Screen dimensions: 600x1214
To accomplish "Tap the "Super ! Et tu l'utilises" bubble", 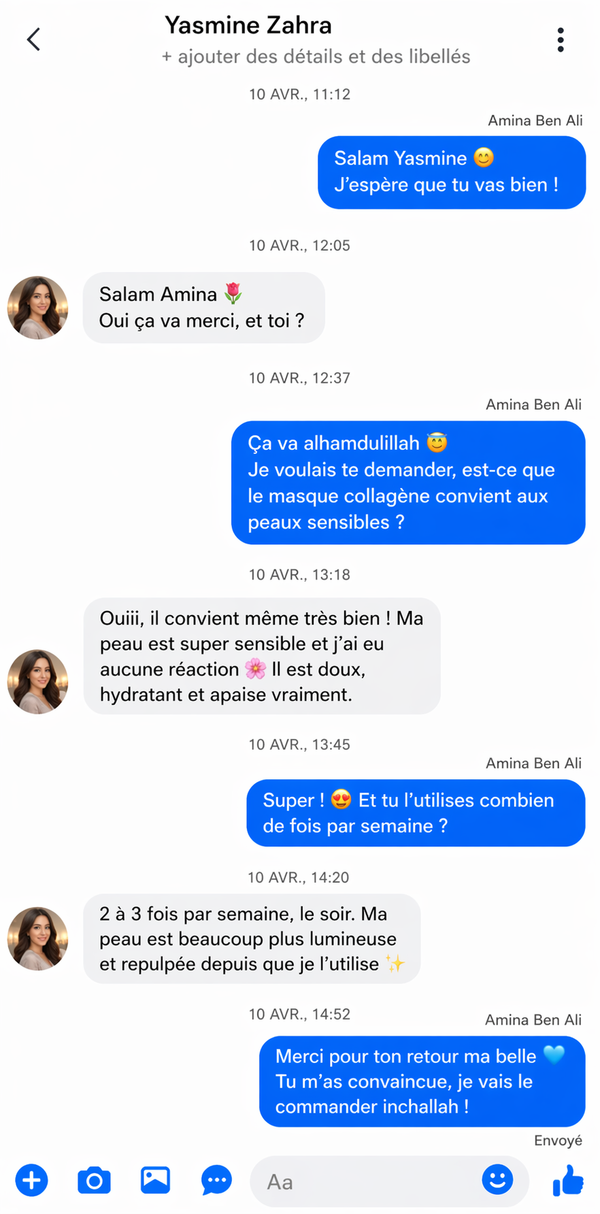I will coord(415,813).
